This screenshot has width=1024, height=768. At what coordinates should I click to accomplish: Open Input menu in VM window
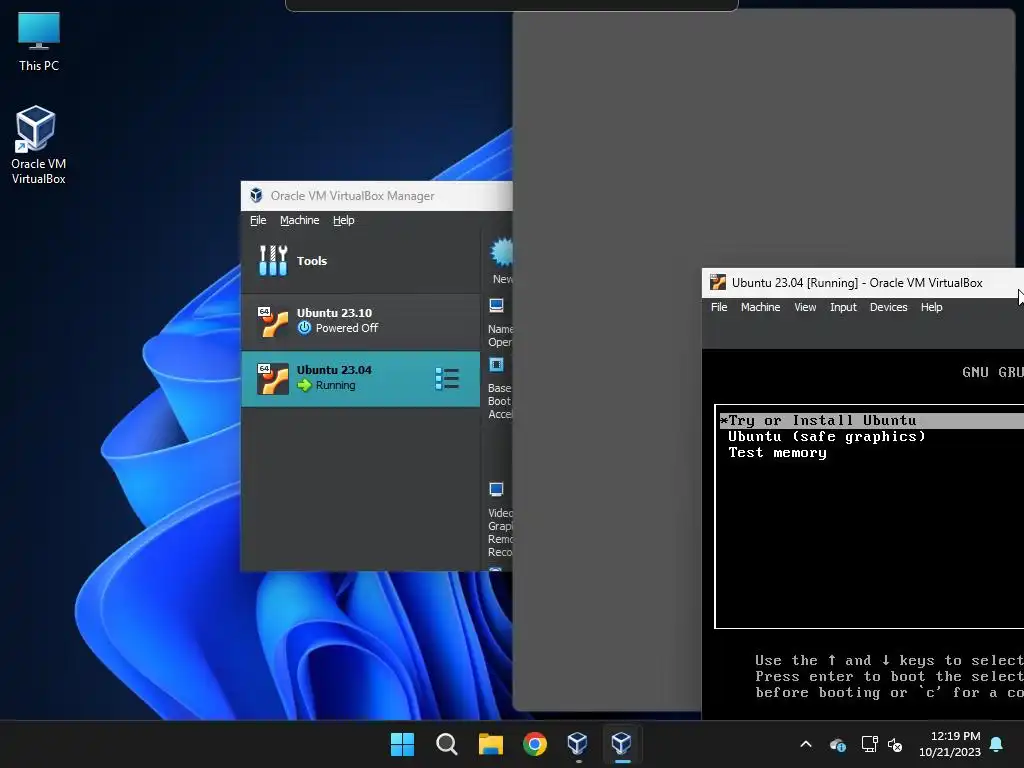click(843, 307)
